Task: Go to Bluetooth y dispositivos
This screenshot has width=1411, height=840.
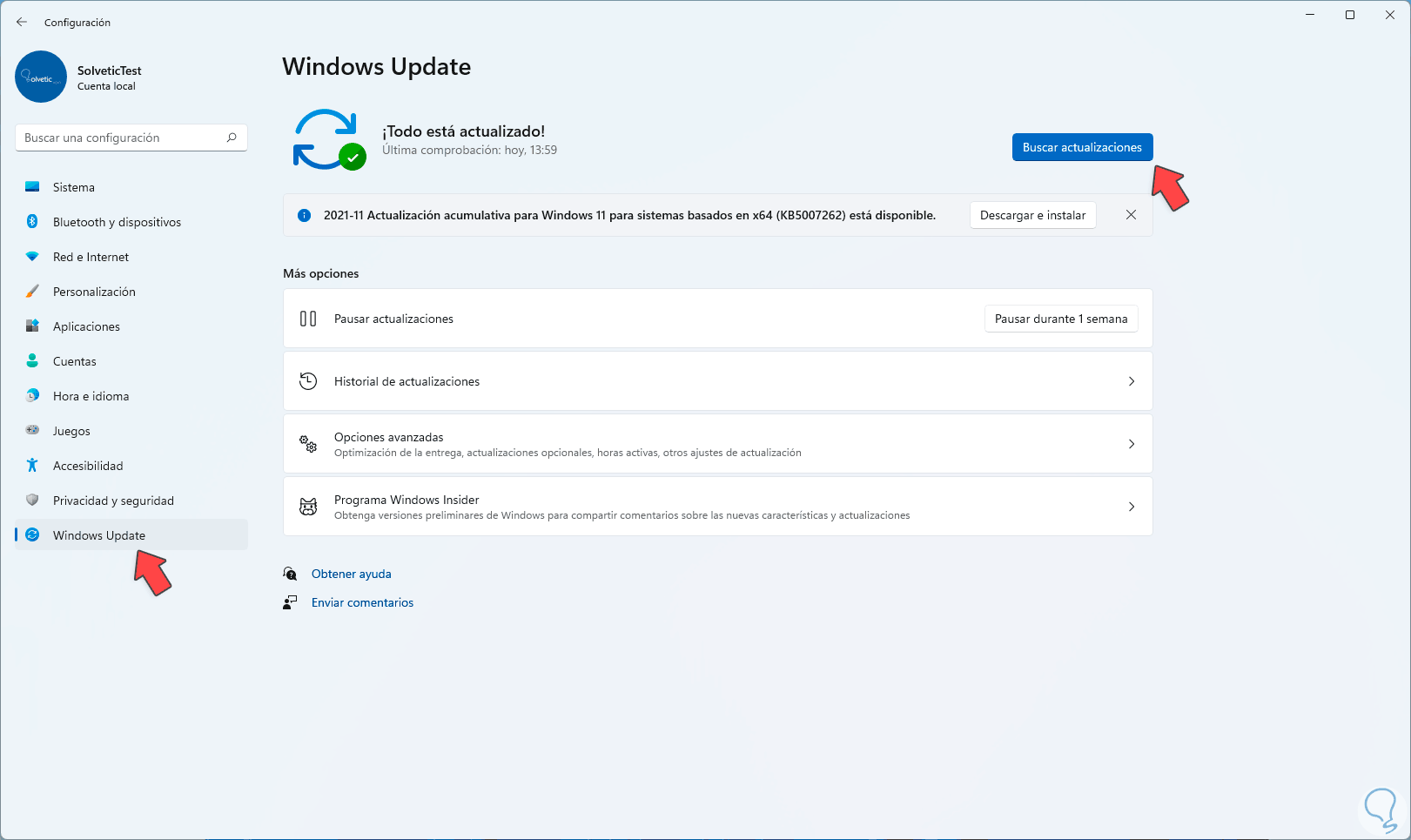Action: tap(131, 222)
